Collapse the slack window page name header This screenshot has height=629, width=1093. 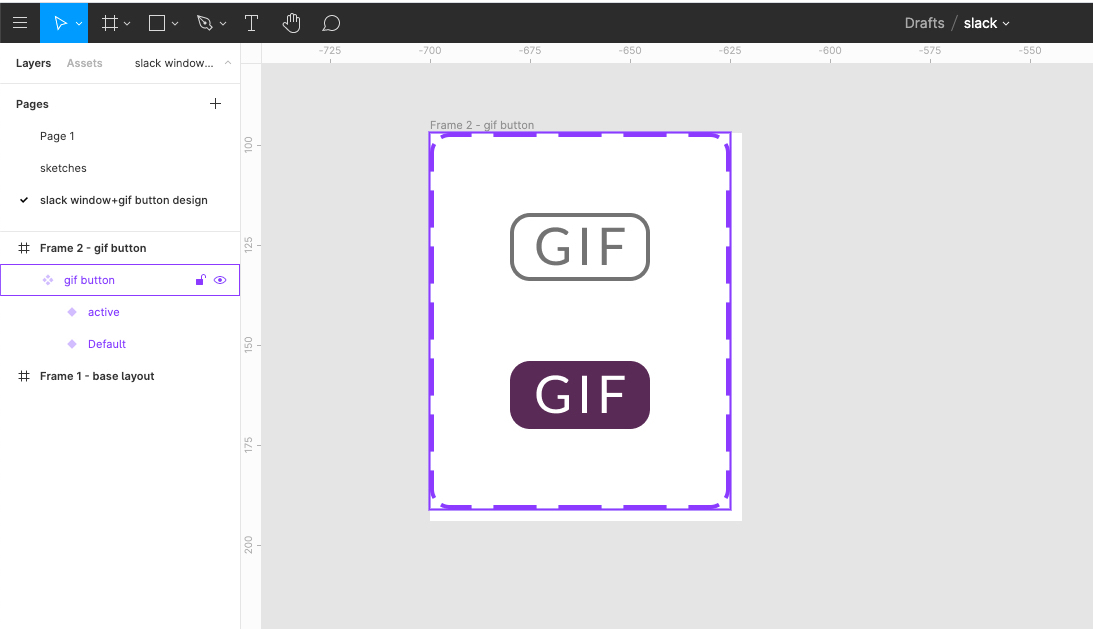click(x=227, y=62)
